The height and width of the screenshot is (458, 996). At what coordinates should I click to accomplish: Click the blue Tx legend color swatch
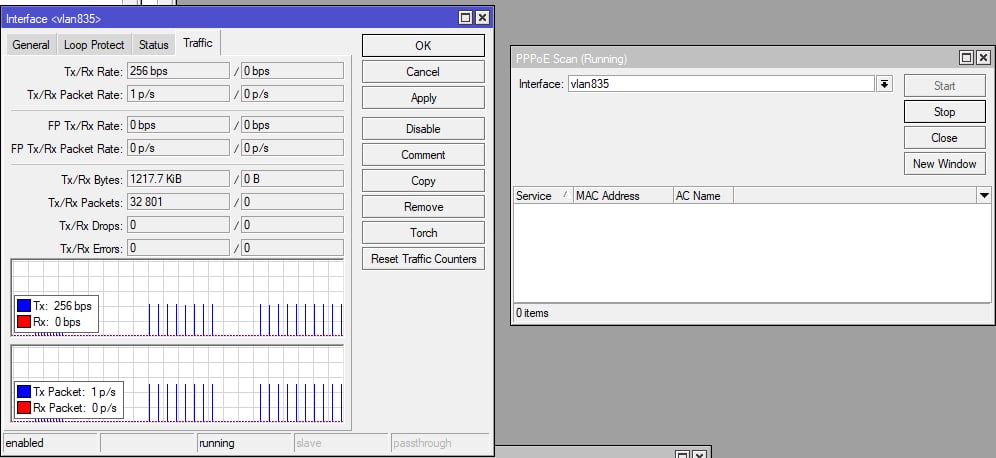point(24,305)
